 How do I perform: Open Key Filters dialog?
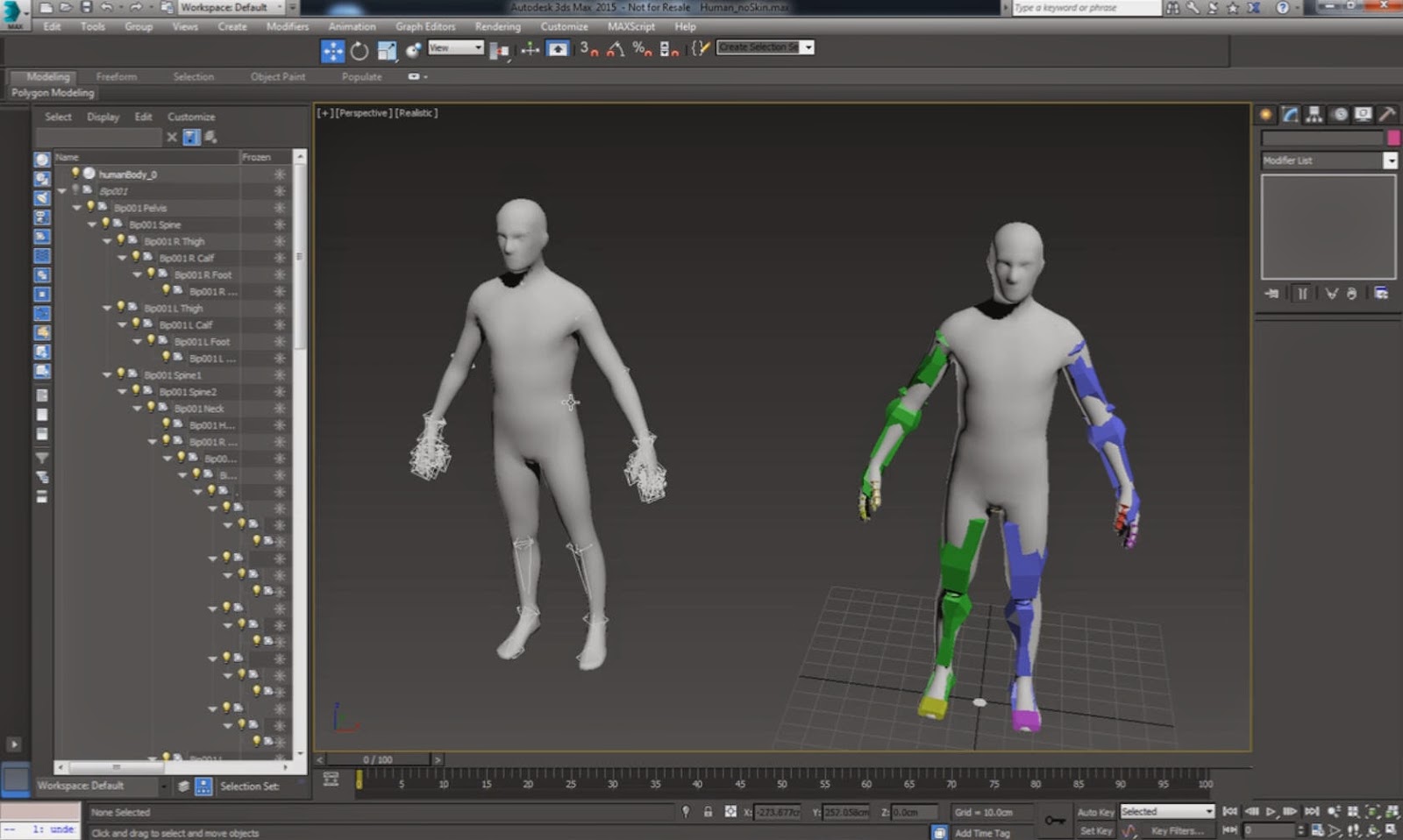[1177, 830]
